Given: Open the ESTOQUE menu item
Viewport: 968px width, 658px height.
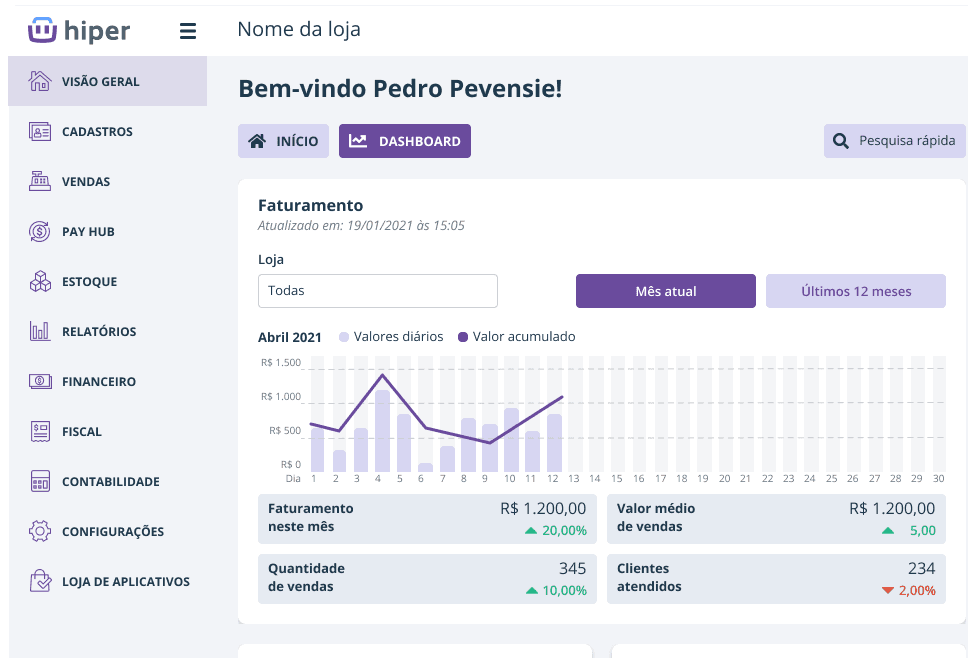Looking at the screenshot, I should pos(107,281).
